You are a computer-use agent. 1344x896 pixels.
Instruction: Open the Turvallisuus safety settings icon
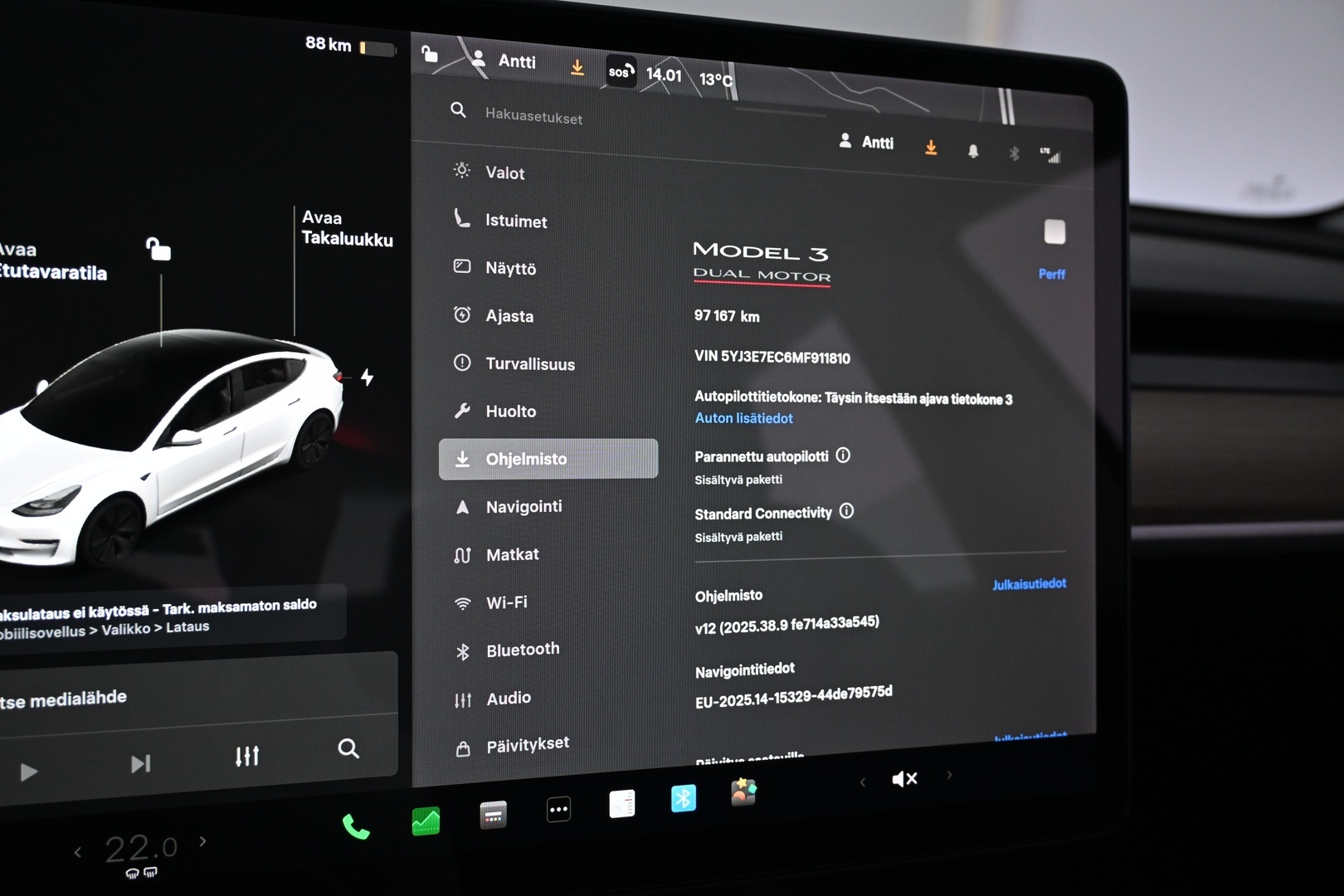tap(461, 362)
